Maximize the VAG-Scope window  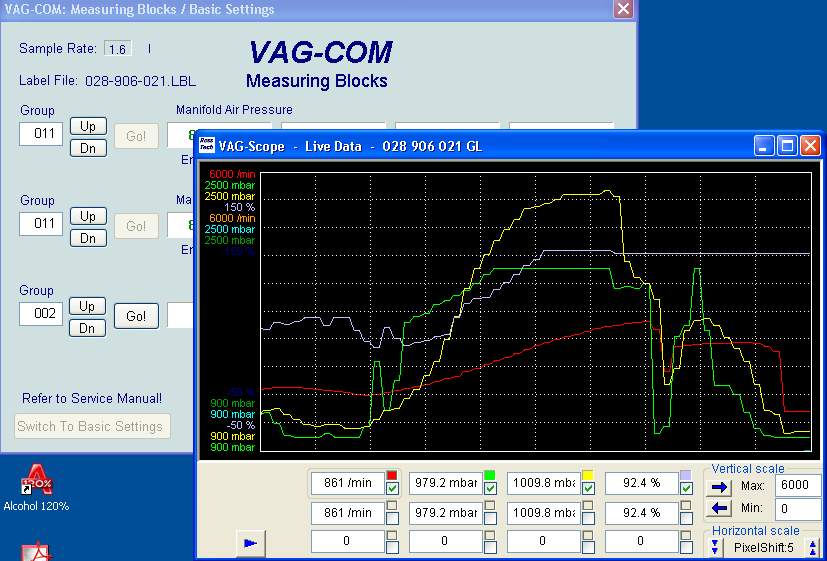point(787,146)
